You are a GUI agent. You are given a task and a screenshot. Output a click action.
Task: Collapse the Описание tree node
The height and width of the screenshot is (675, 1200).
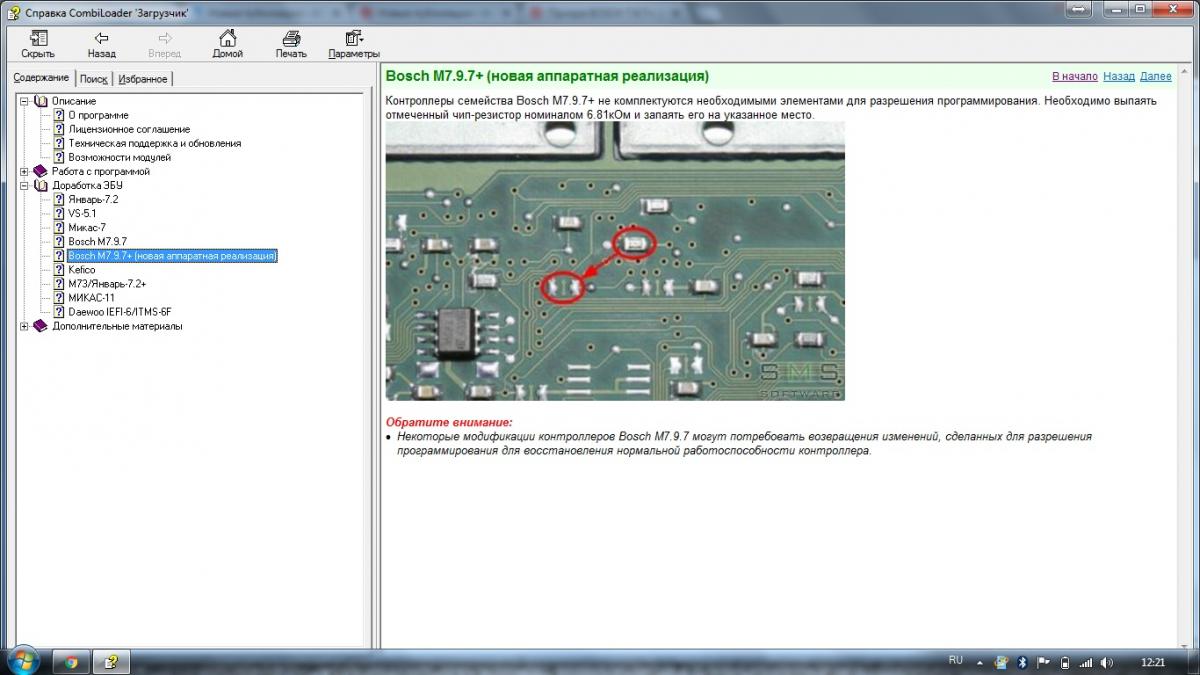[24, 101]
